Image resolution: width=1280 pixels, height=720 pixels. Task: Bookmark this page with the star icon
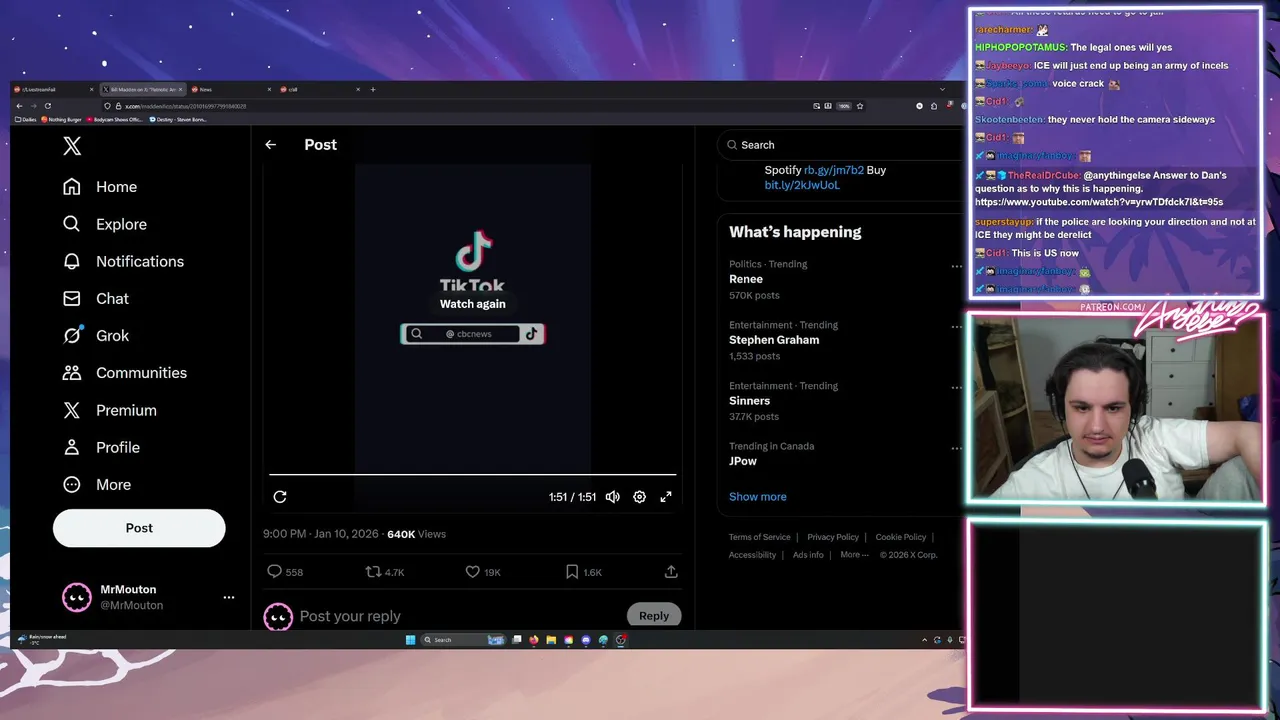pos(860,106)
